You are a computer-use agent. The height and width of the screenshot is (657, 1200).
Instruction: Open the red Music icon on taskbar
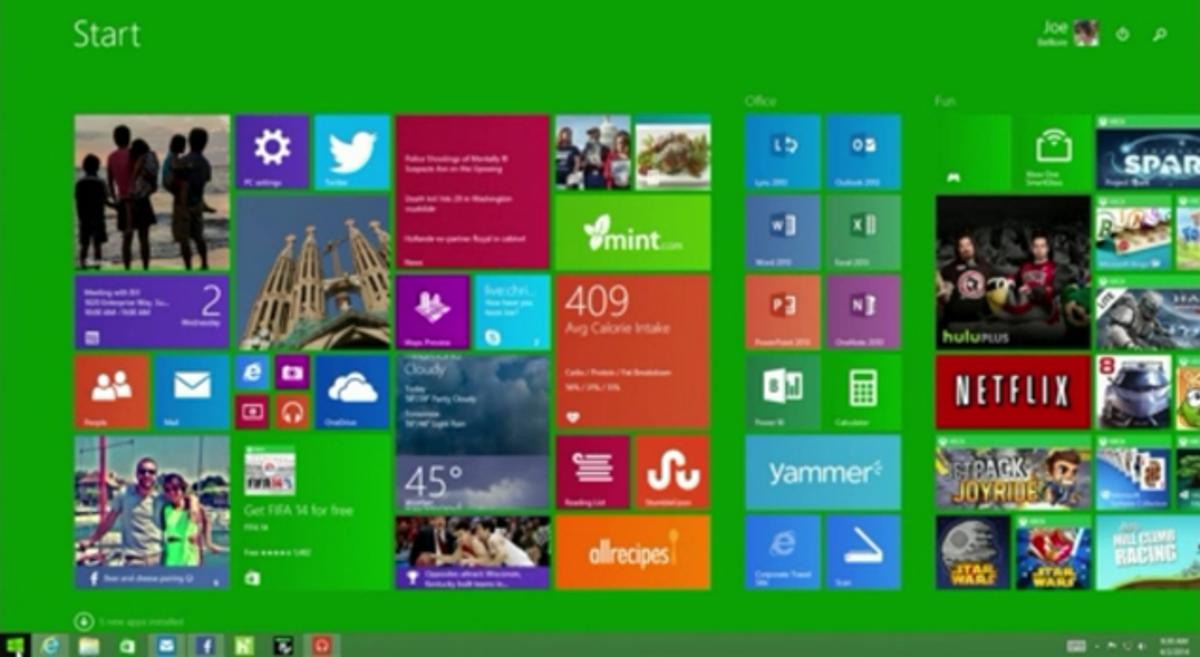tap(321, 645)
